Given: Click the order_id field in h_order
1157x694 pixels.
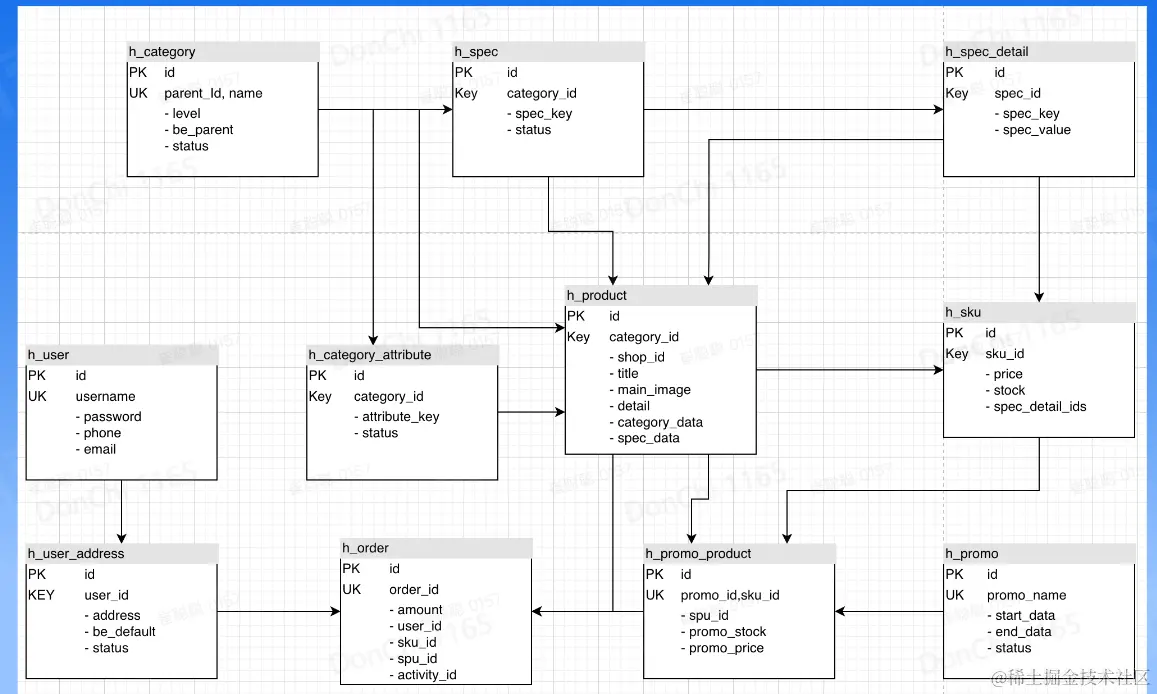Looking at the screenshot, I should [x=414, y=590].
